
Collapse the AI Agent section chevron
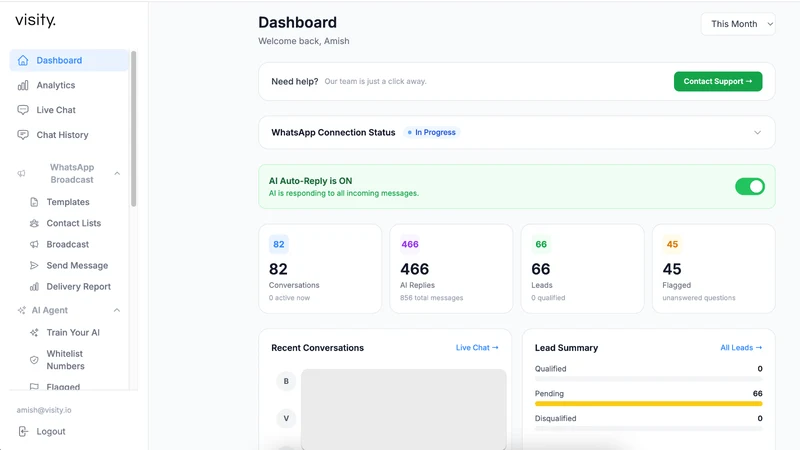point(117,310)
